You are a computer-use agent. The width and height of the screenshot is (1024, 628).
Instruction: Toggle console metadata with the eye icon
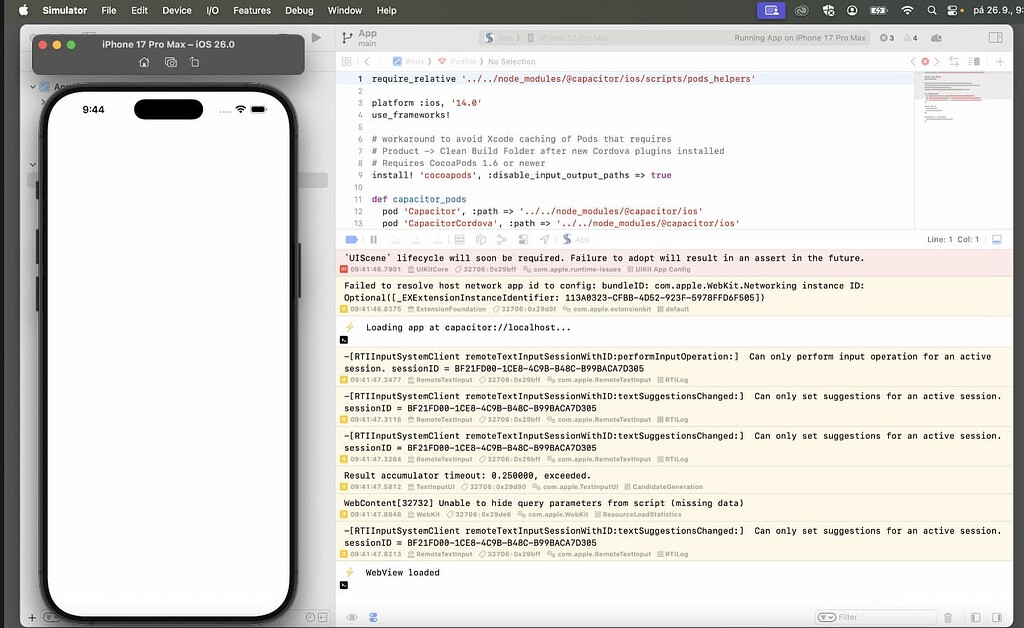350,617
